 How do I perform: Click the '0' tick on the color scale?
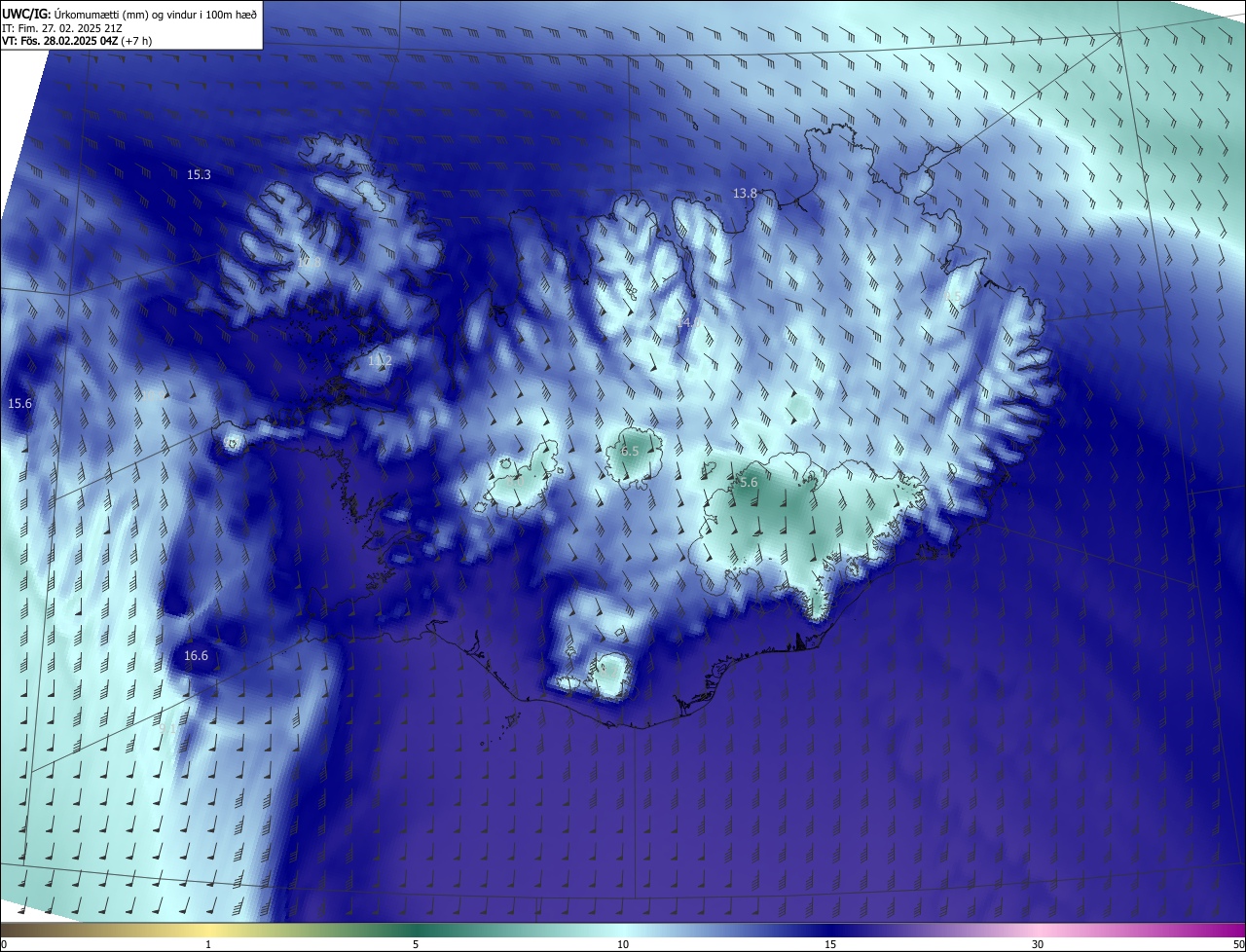click(x=4, y=944)
